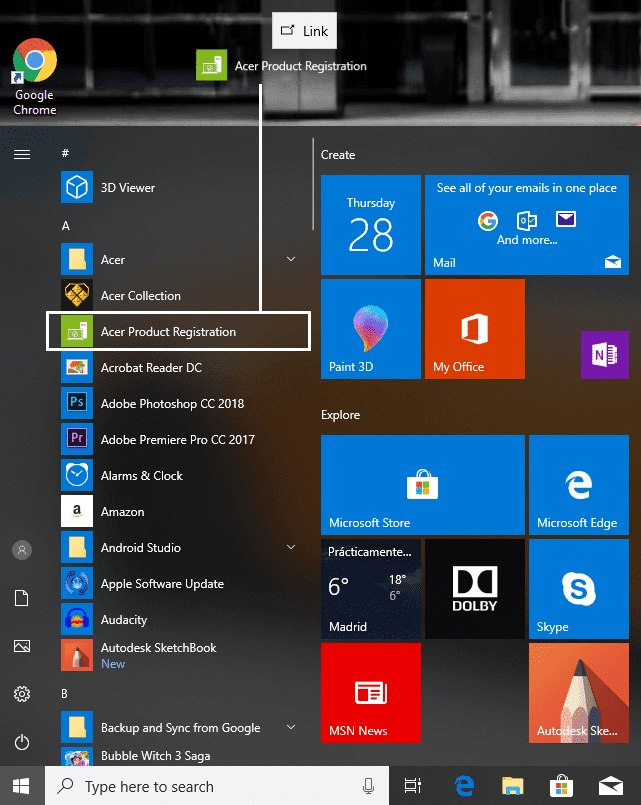Click the Type here to search box
The image size is (641, 805).
click(217, 785)
